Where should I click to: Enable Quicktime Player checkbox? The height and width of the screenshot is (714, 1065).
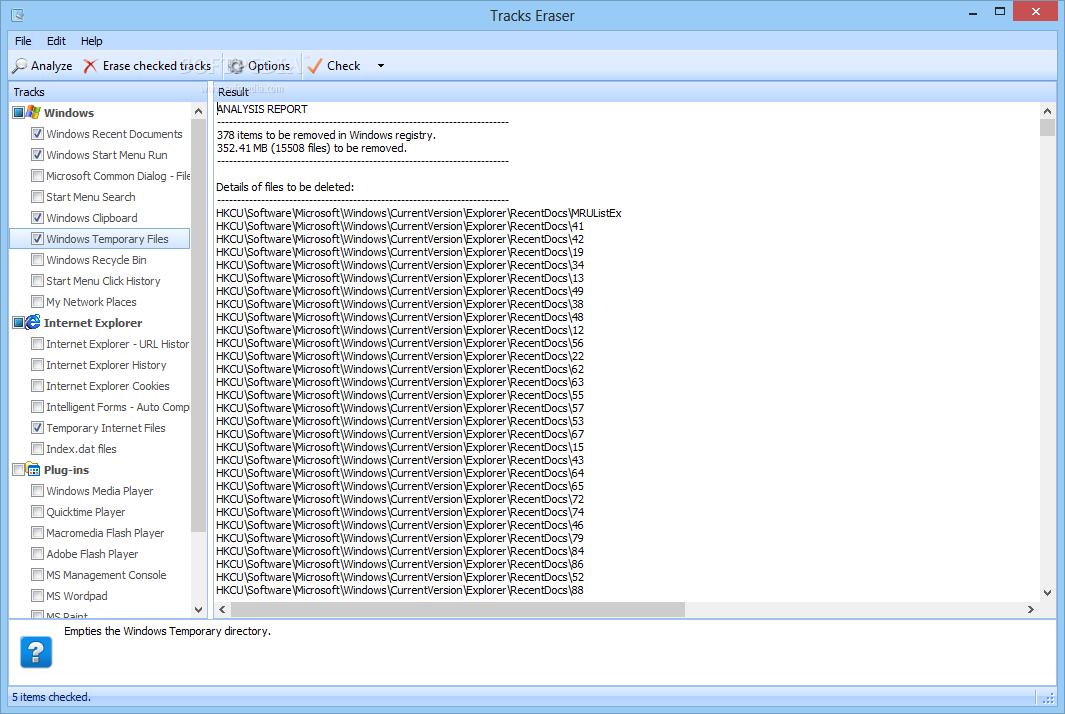[37, 512]
